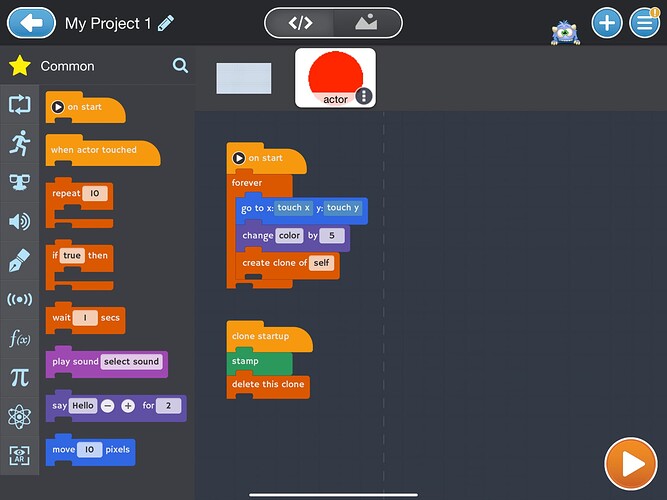Viewport: 667px width, 500px height.
Task: Open the clone target 'self' dropdown
Action: [321, 263]
